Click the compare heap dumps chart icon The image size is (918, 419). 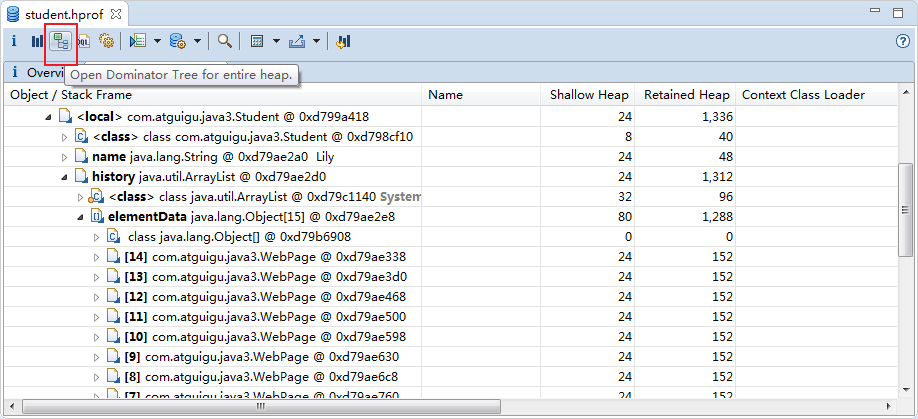pyautogui.click(x=343, y=41)
